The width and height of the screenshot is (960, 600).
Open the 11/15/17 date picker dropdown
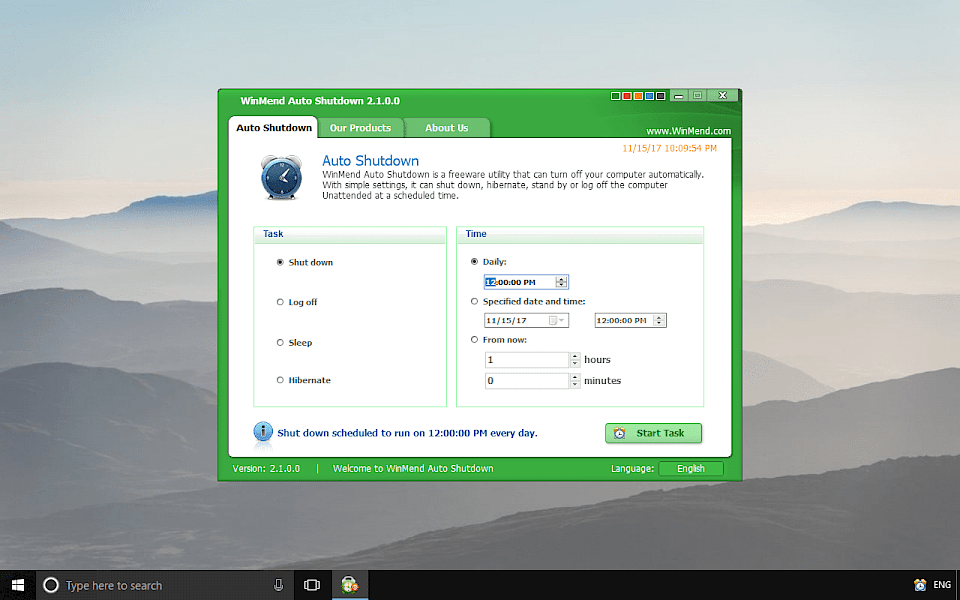[x=557, y=320]
